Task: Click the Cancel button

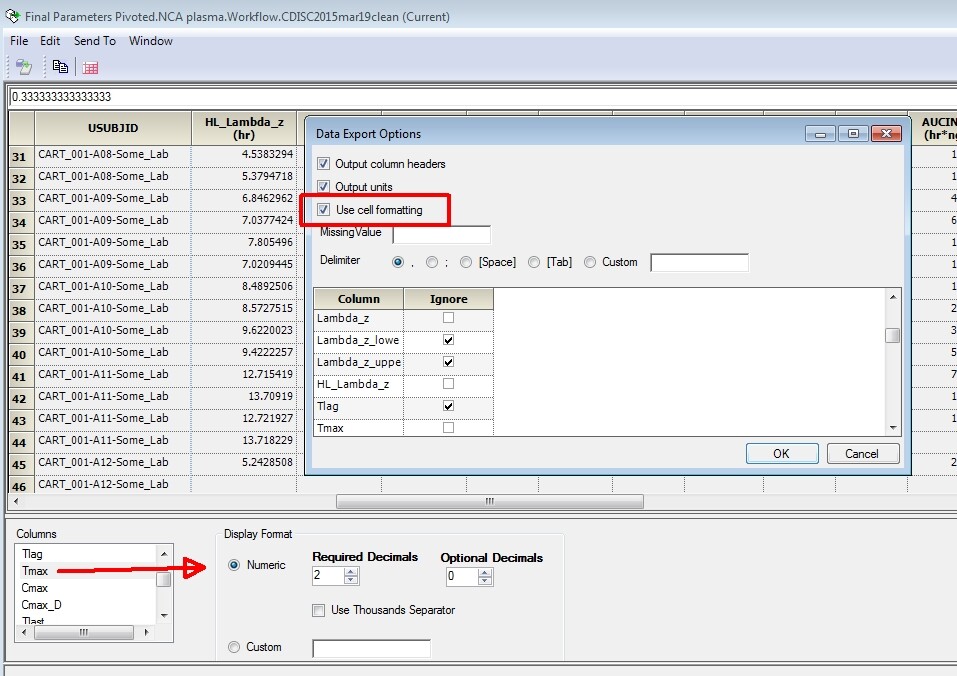Action: click(862, 453)
